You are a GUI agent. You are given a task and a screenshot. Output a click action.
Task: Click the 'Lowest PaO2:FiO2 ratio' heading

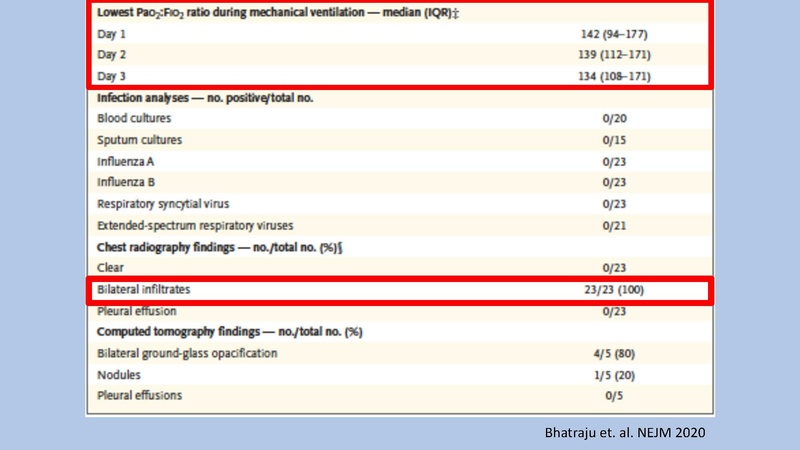click(278, 13)
